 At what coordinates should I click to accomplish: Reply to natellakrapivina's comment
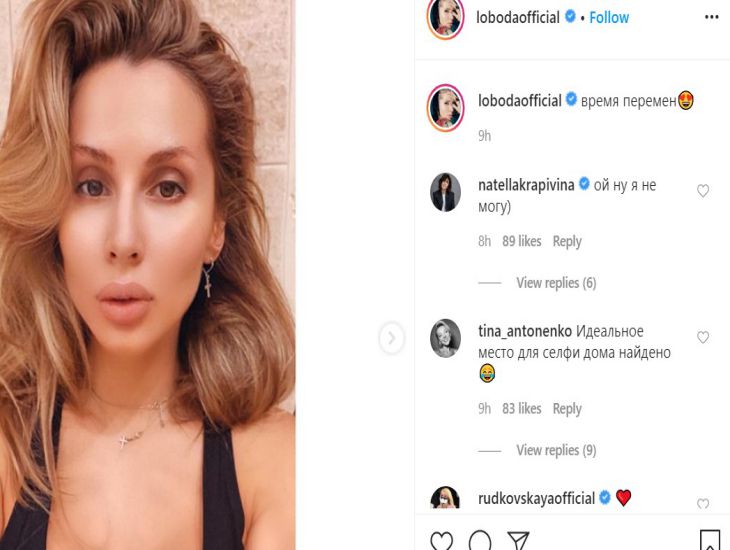point(567,241)
